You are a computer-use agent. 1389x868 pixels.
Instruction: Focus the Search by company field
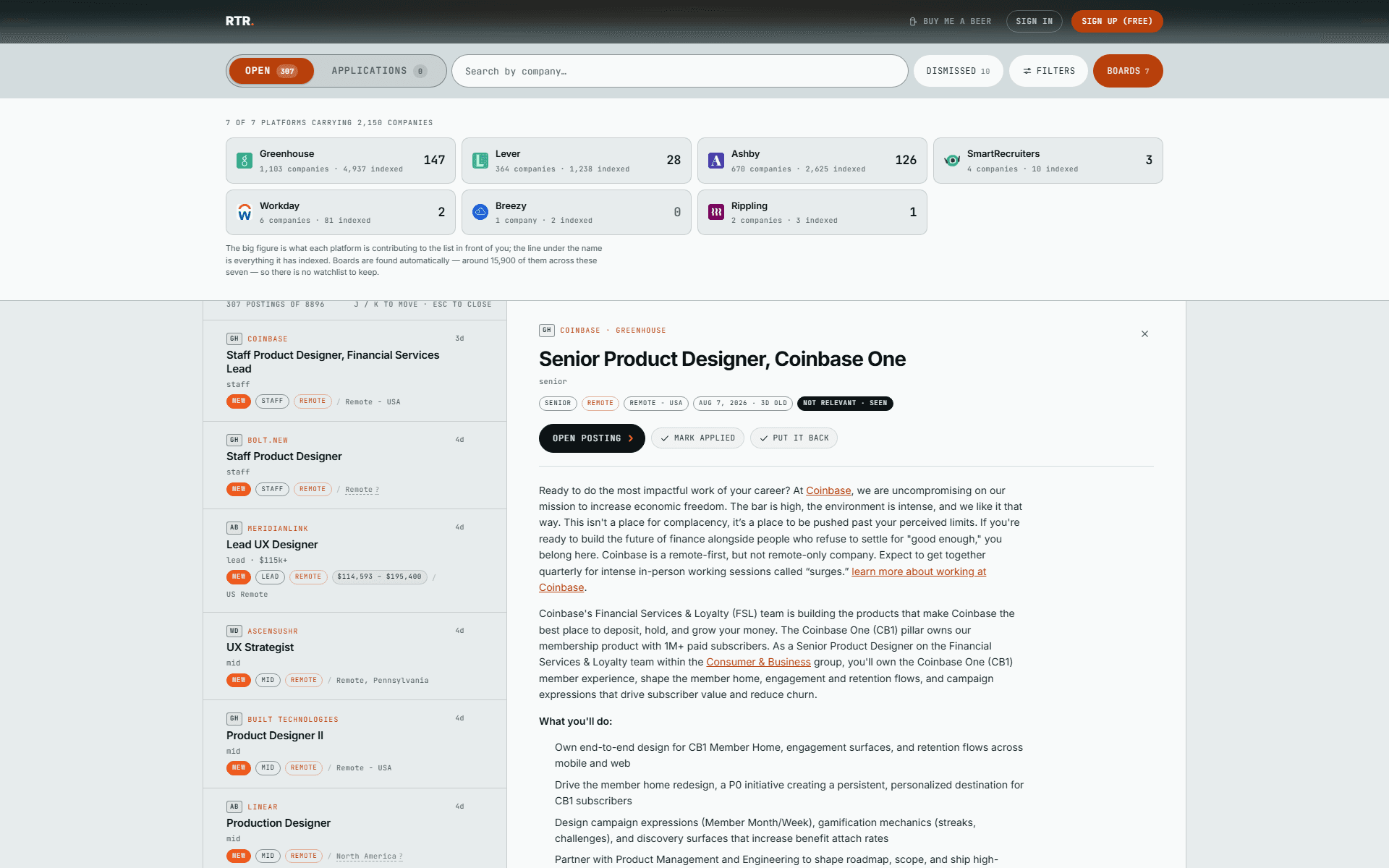coord(680,71)
